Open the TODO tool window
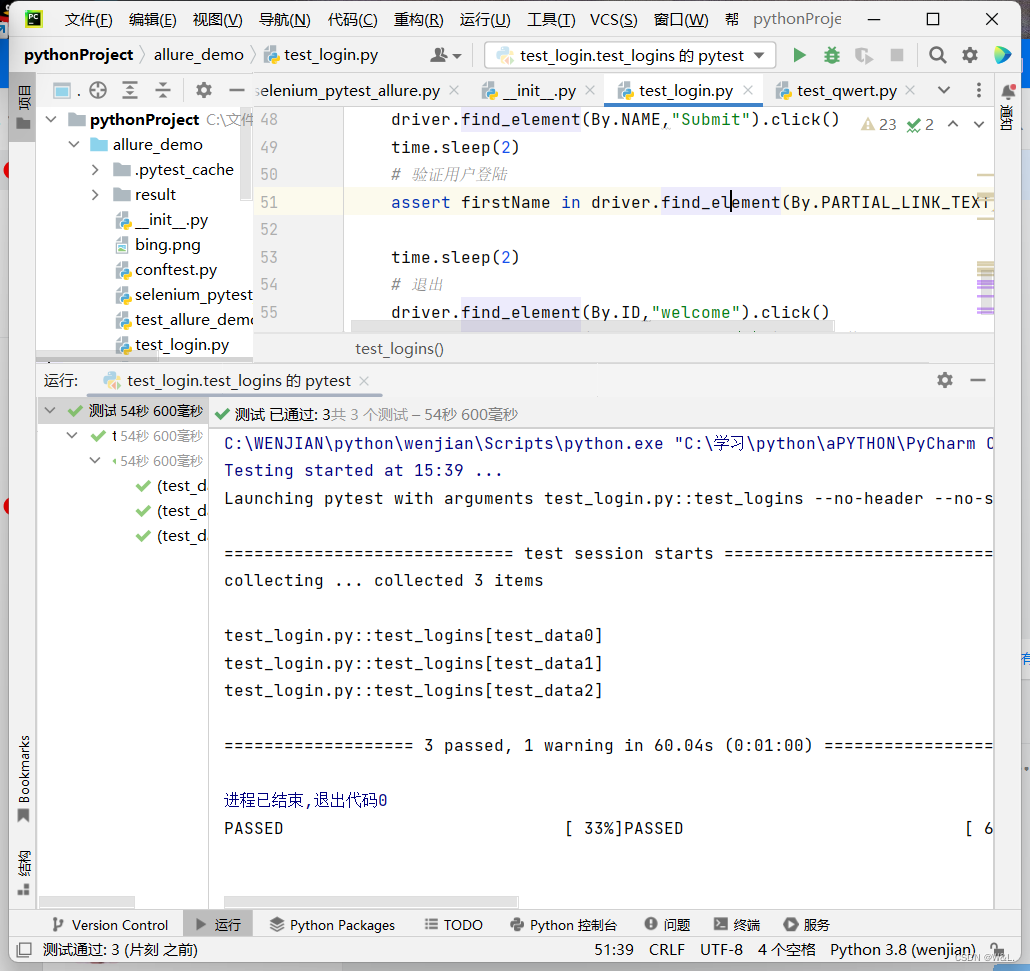The width and height of the screenshot is (1030, 971). (x=453, y=925)
